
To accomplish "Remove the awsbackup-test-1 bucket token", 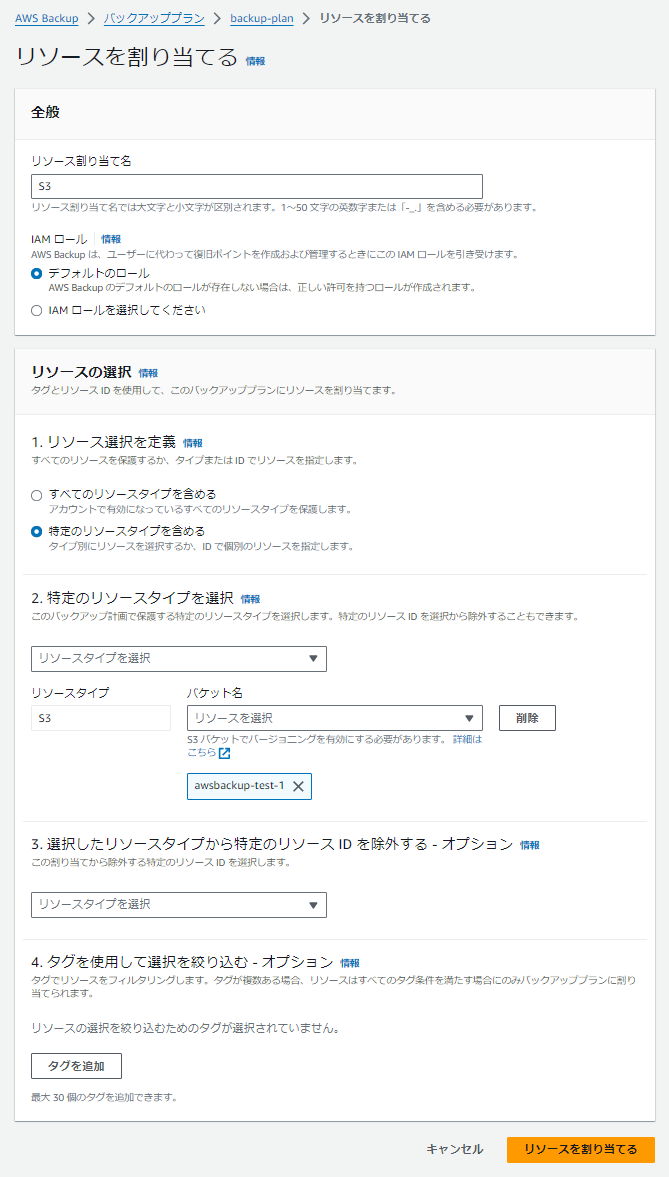I will [300, 786].
